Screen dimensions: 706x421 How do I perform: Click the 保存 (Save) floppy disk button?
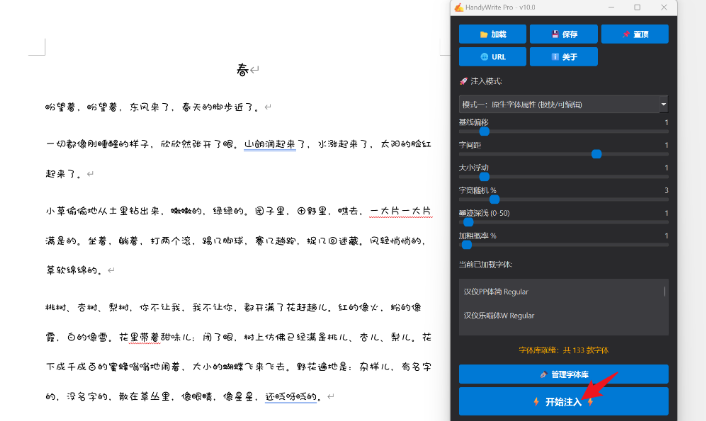click(563, 34)
